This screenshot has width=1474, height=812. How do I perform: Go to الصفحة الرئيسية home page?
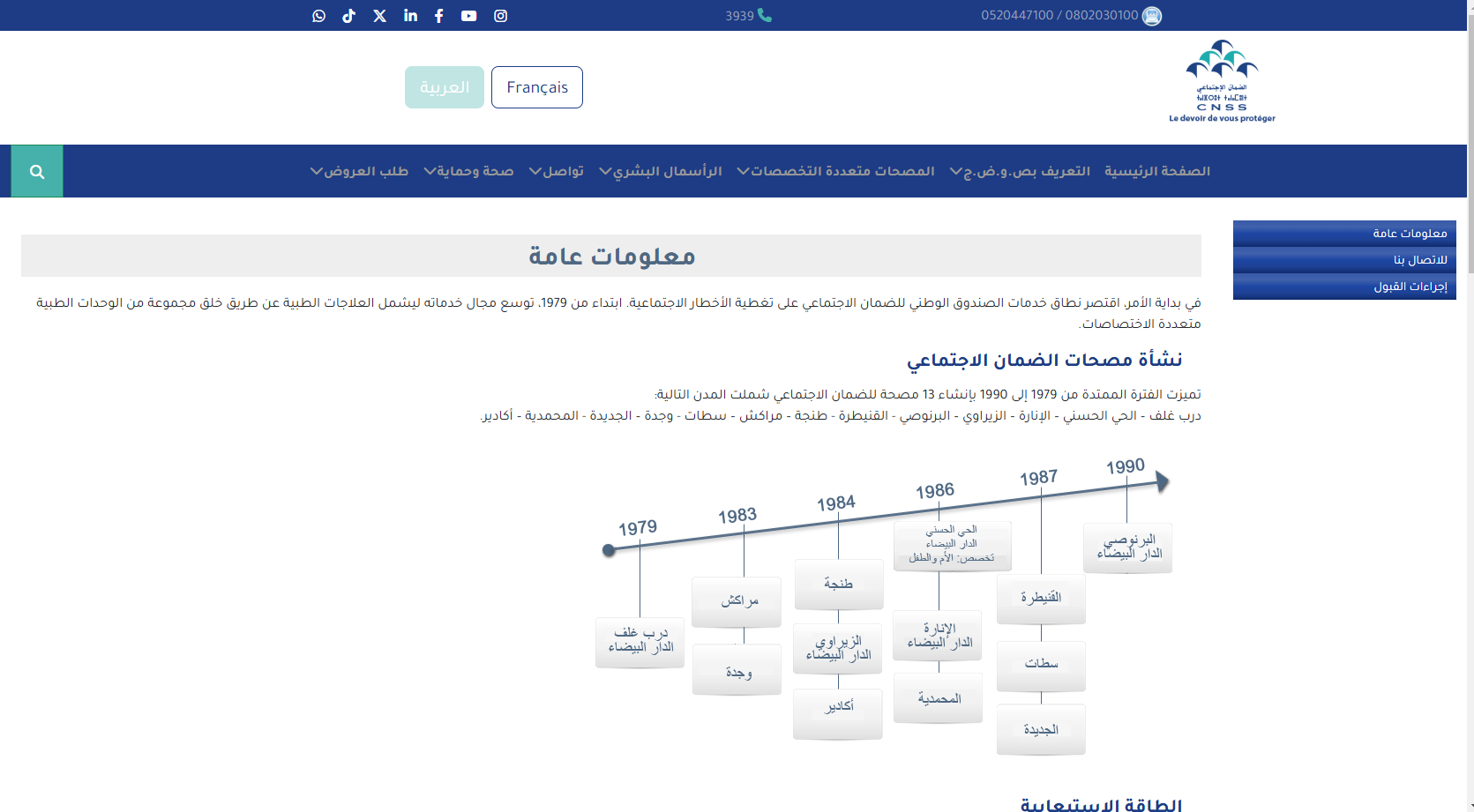(x=1156, y=171)
